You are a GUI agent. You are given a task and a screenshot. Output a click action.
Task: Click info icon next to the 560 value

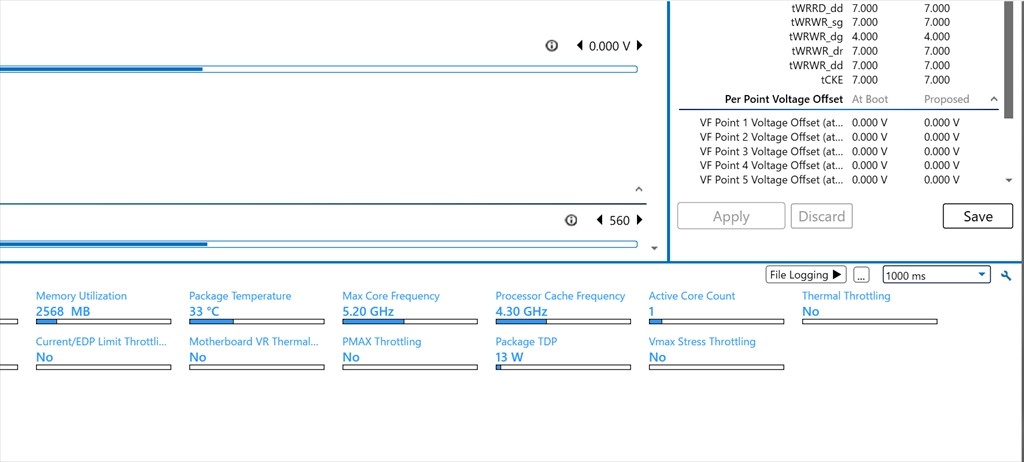571,220
